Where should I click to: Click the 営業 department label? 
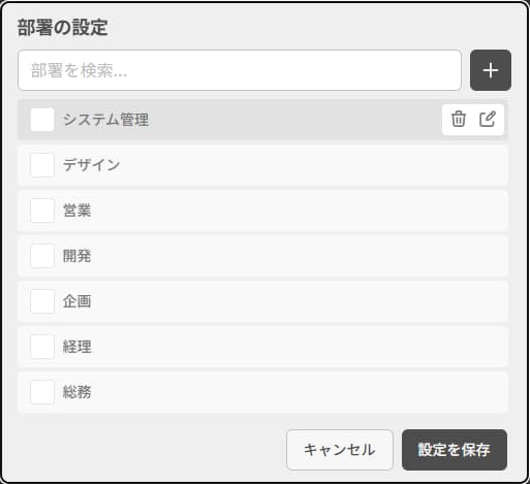pos(77,211)
